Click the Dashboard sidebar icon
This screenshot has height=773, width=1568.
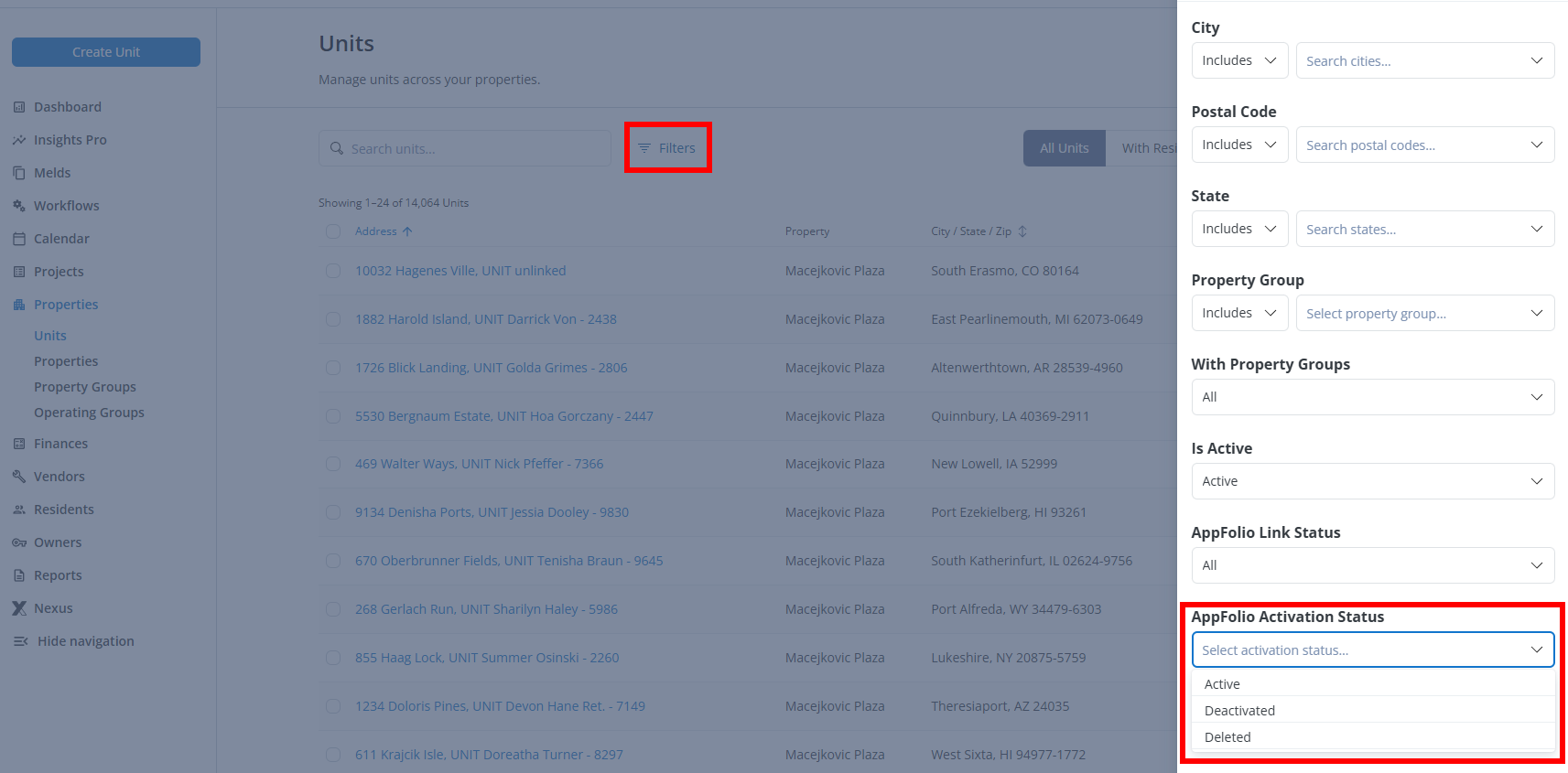click(x=19, y=107)
